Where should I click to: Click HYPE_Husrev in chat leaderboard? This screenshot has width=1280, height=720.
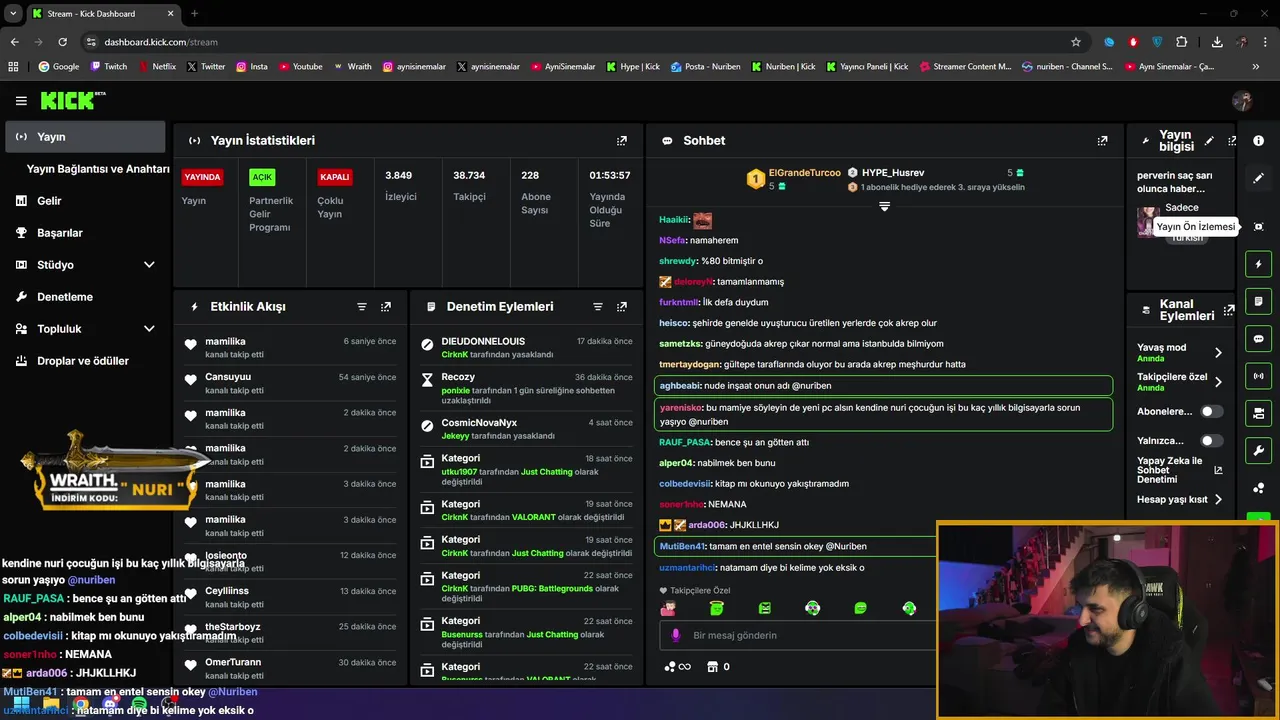point(893,172)
